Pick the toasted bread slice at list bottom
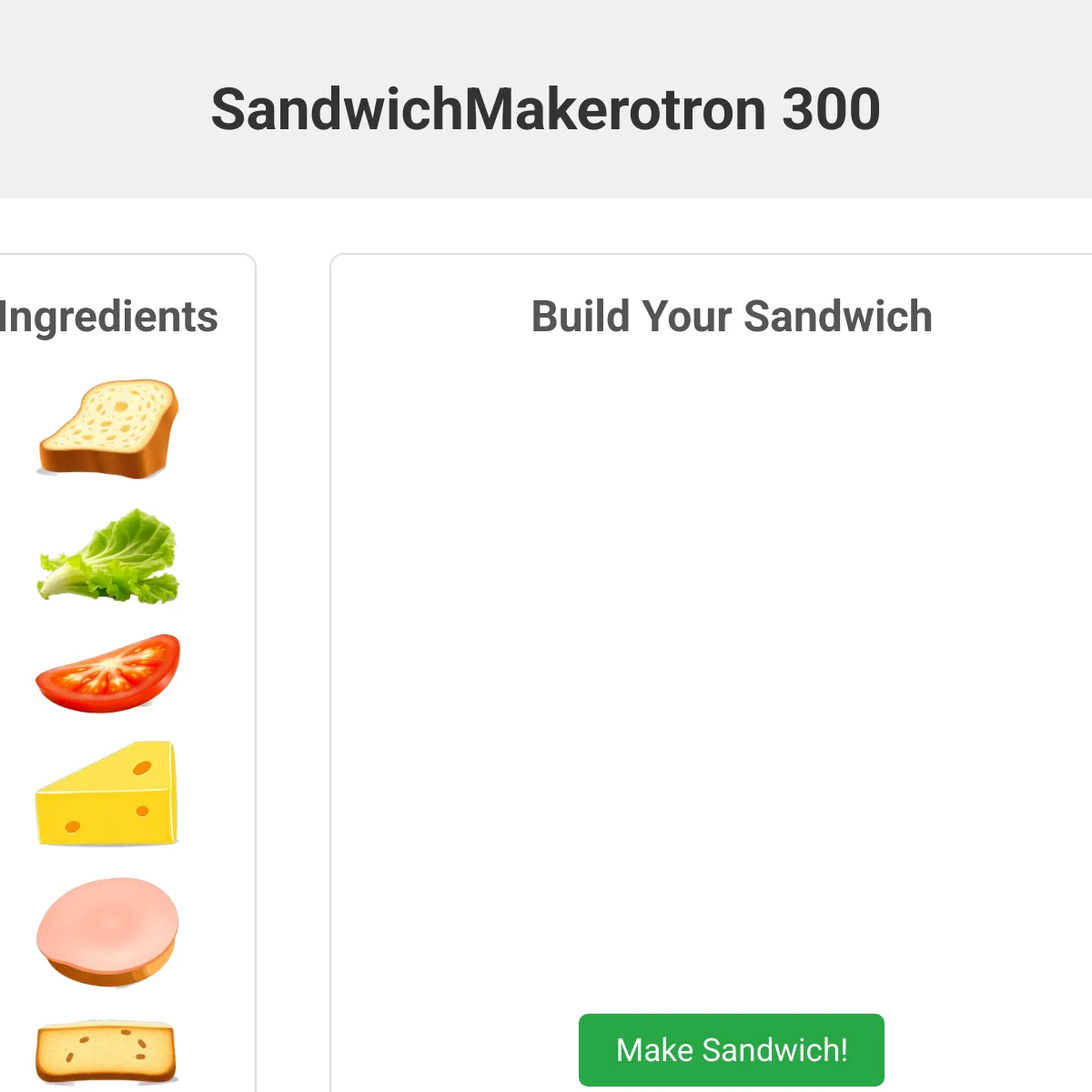 (106, 1054)
